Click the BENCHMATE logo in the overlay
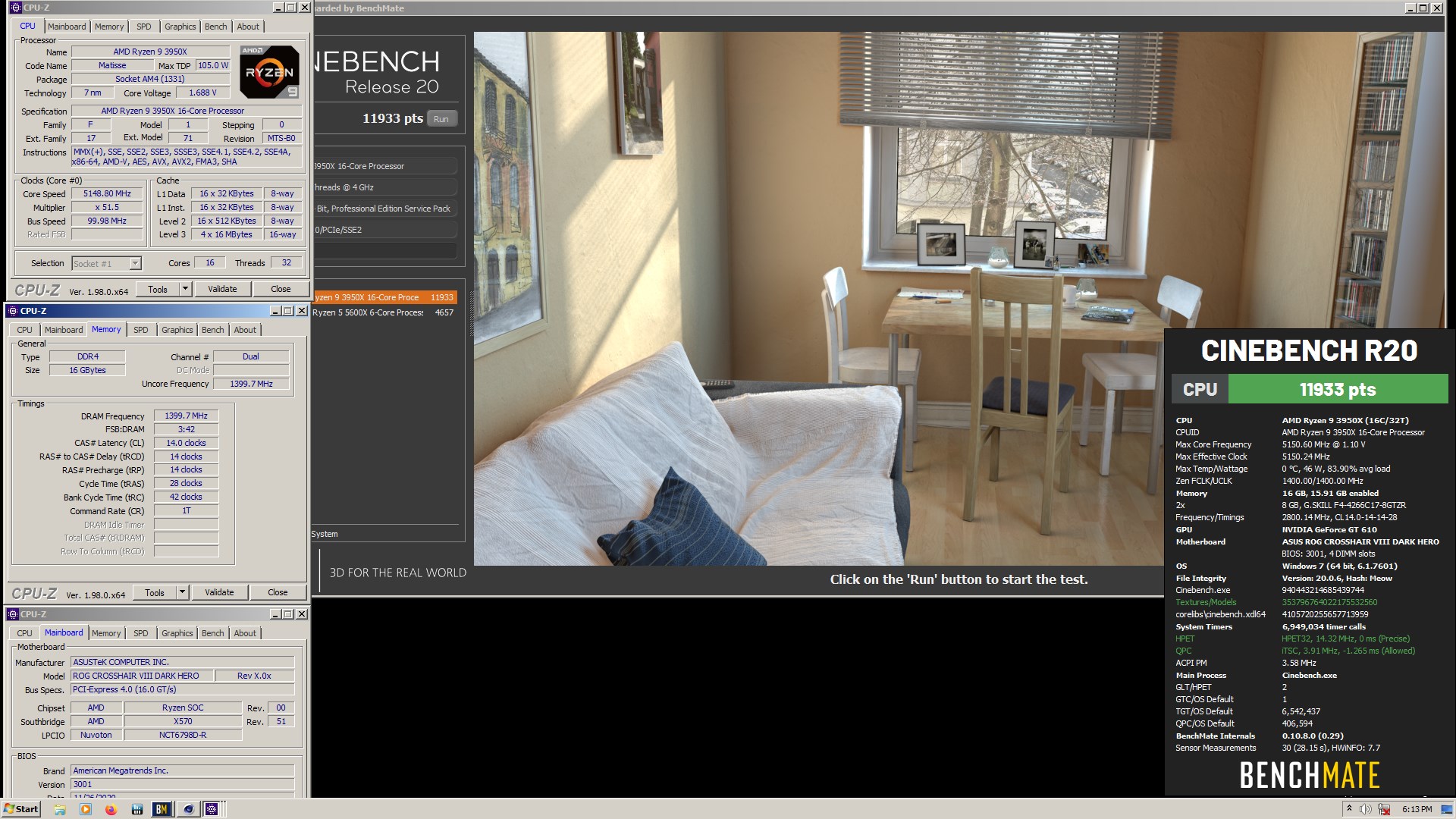The image size is (1456, 819). (1310, 775)
